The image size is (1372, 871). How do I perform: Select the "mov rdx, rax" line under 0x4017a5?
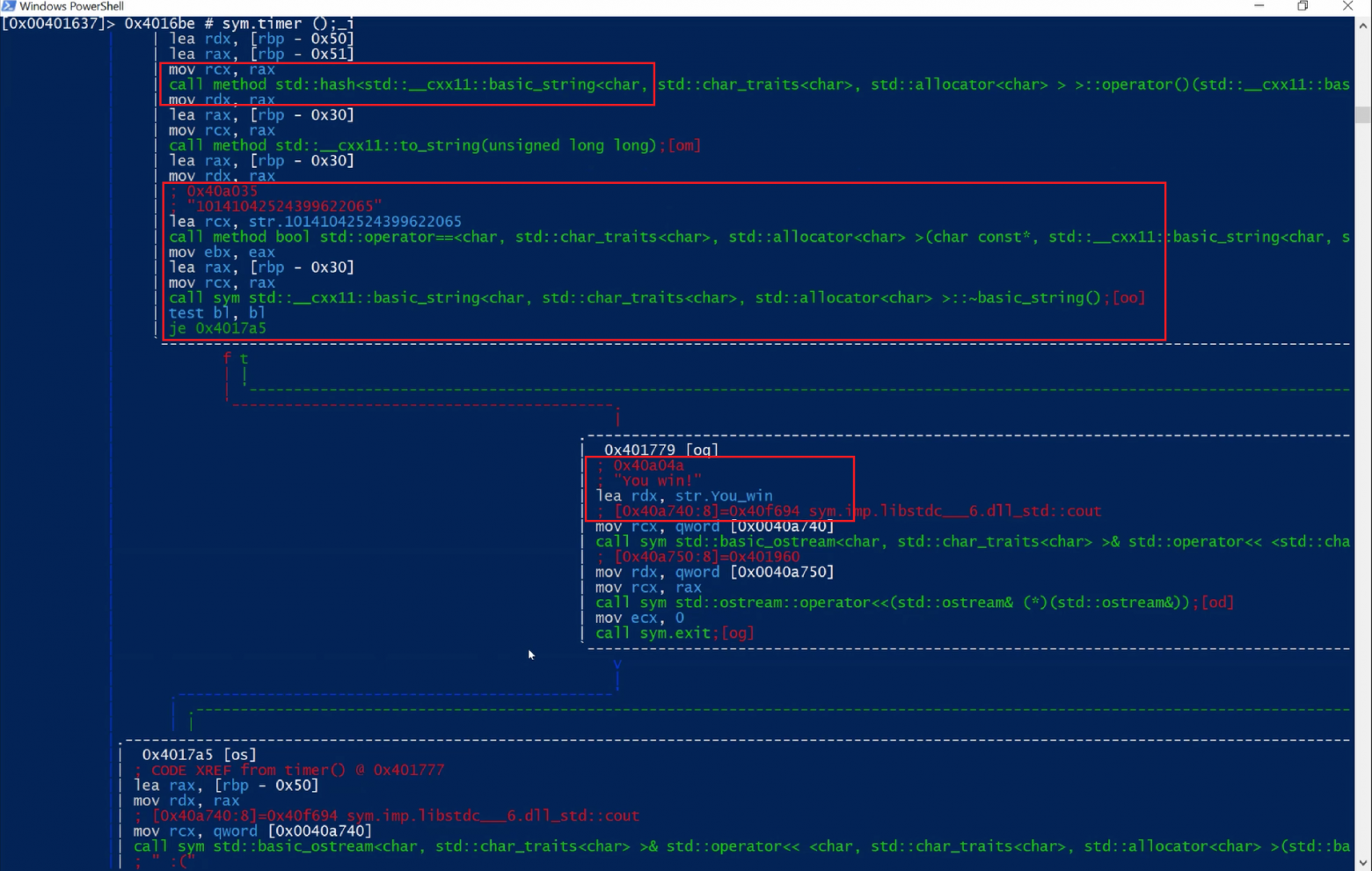pos(186,801)
